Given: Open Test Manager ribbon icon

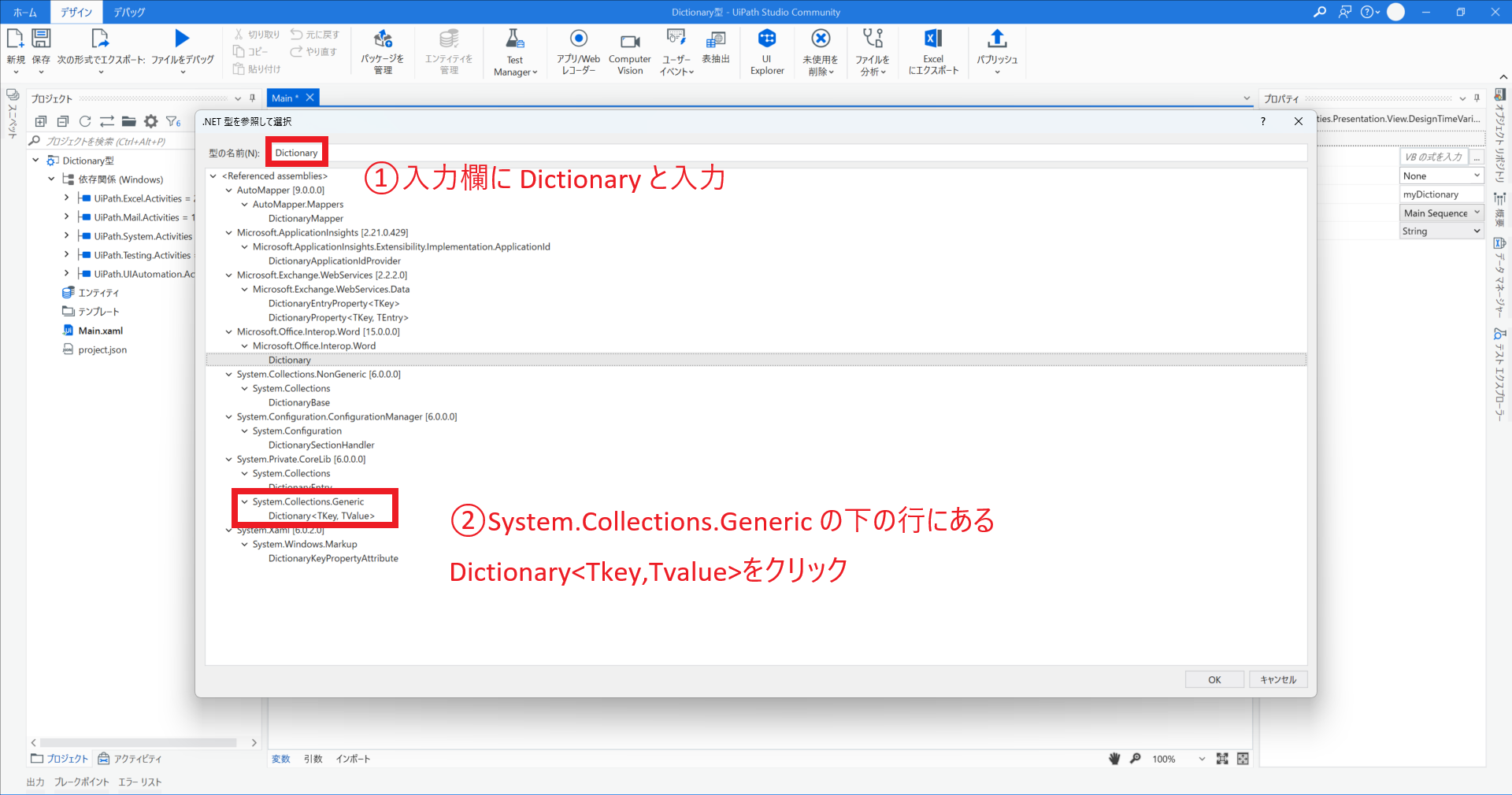Looking at the screenshot, I should point(514,39).
